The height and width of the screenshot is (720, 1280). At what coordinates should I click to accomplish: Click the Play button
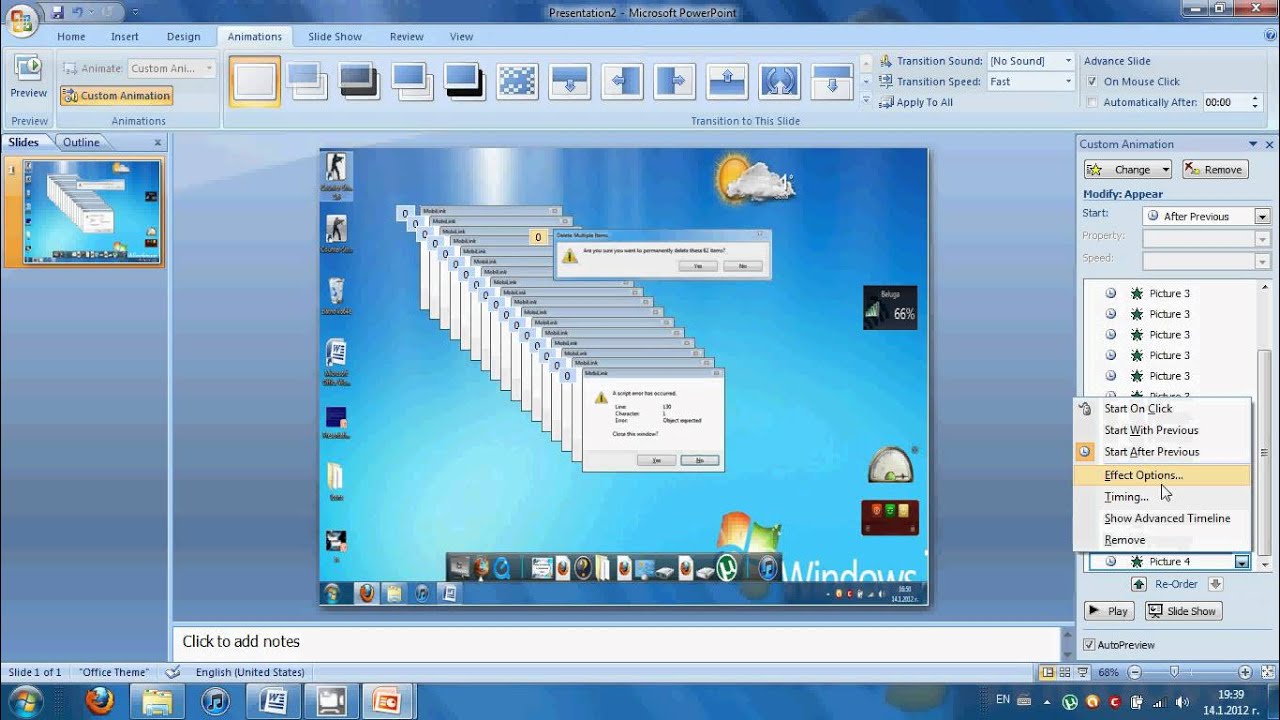tap(1108, 611)
